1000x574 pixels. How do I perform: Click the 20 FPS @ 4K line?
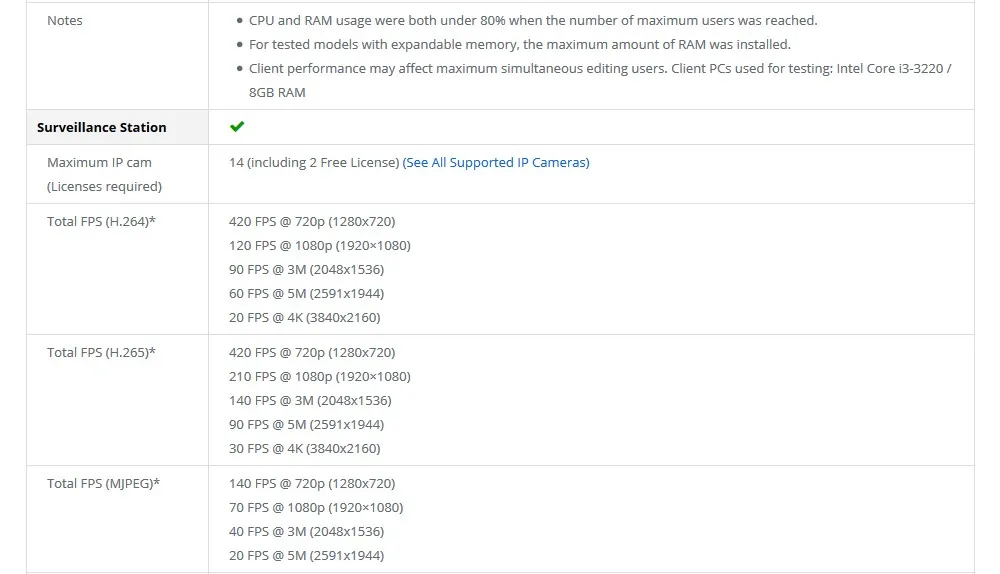pyautogui.click(x=304, y=317)
